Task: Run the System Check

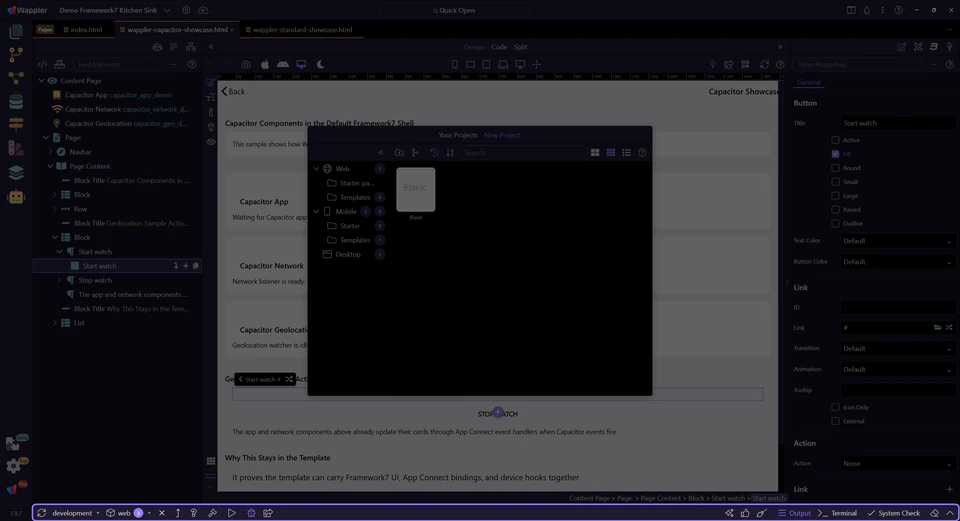Action: tap(893, 513)
